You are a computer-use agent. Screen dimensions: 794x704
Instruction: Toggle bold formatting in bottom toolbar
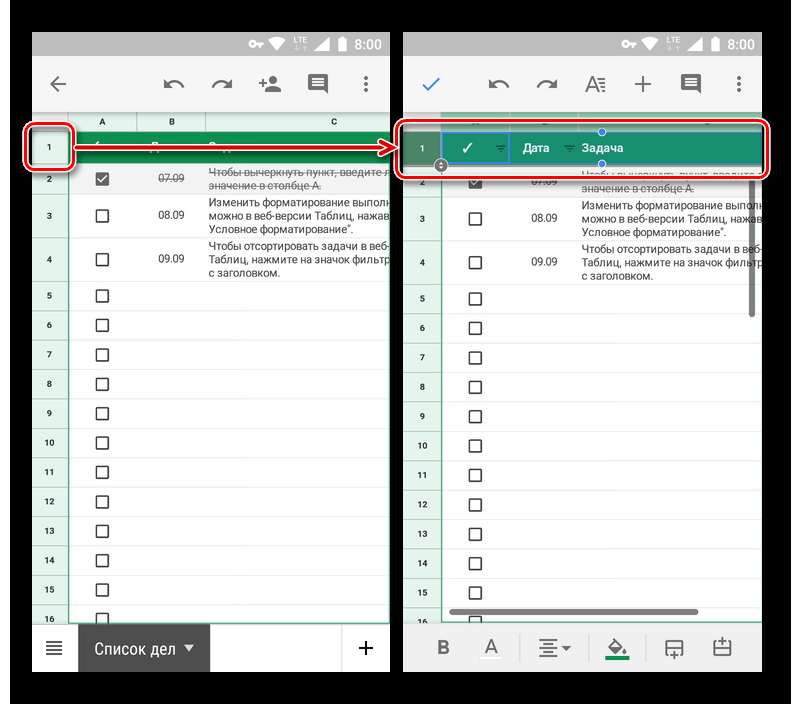(x=443, y=647)
